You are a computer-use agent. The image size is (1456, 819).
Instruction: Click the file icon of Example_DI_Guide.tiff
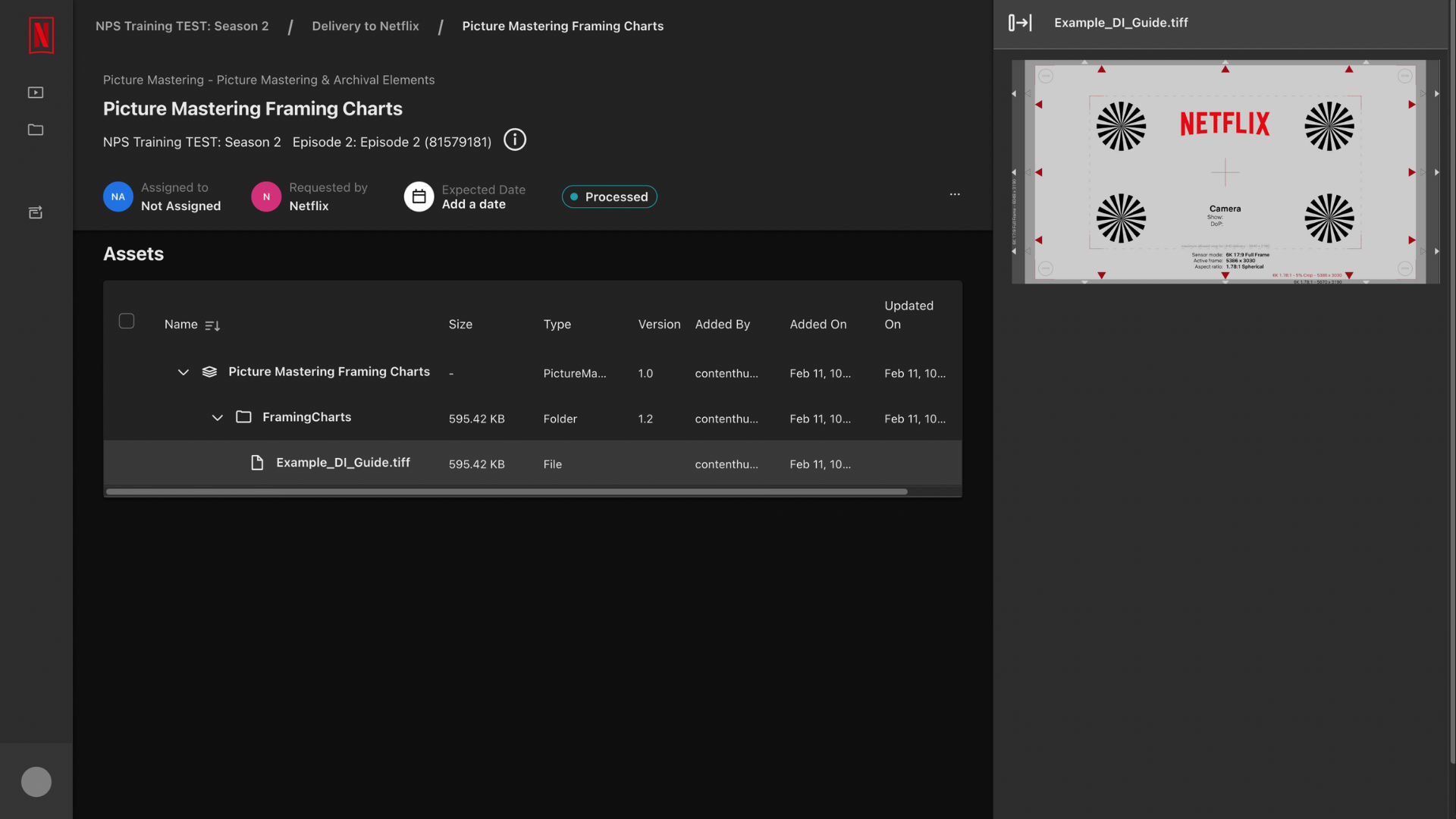click(x=257, y=463)
